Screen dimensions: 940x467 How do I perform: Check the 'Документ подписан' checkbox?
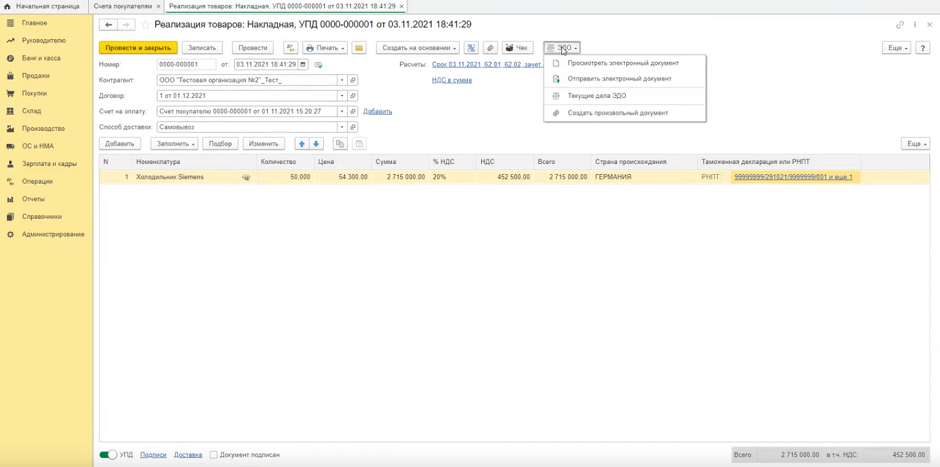tap(213, 455)
